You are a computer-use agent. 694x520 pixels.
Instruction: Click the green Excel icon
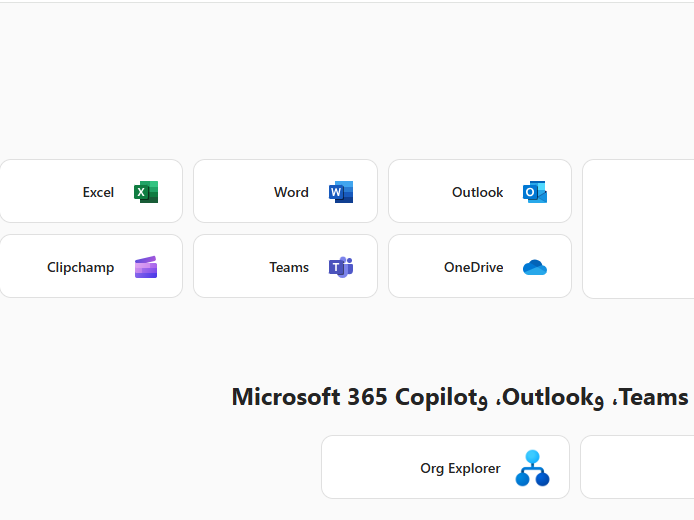pos(146,192)
